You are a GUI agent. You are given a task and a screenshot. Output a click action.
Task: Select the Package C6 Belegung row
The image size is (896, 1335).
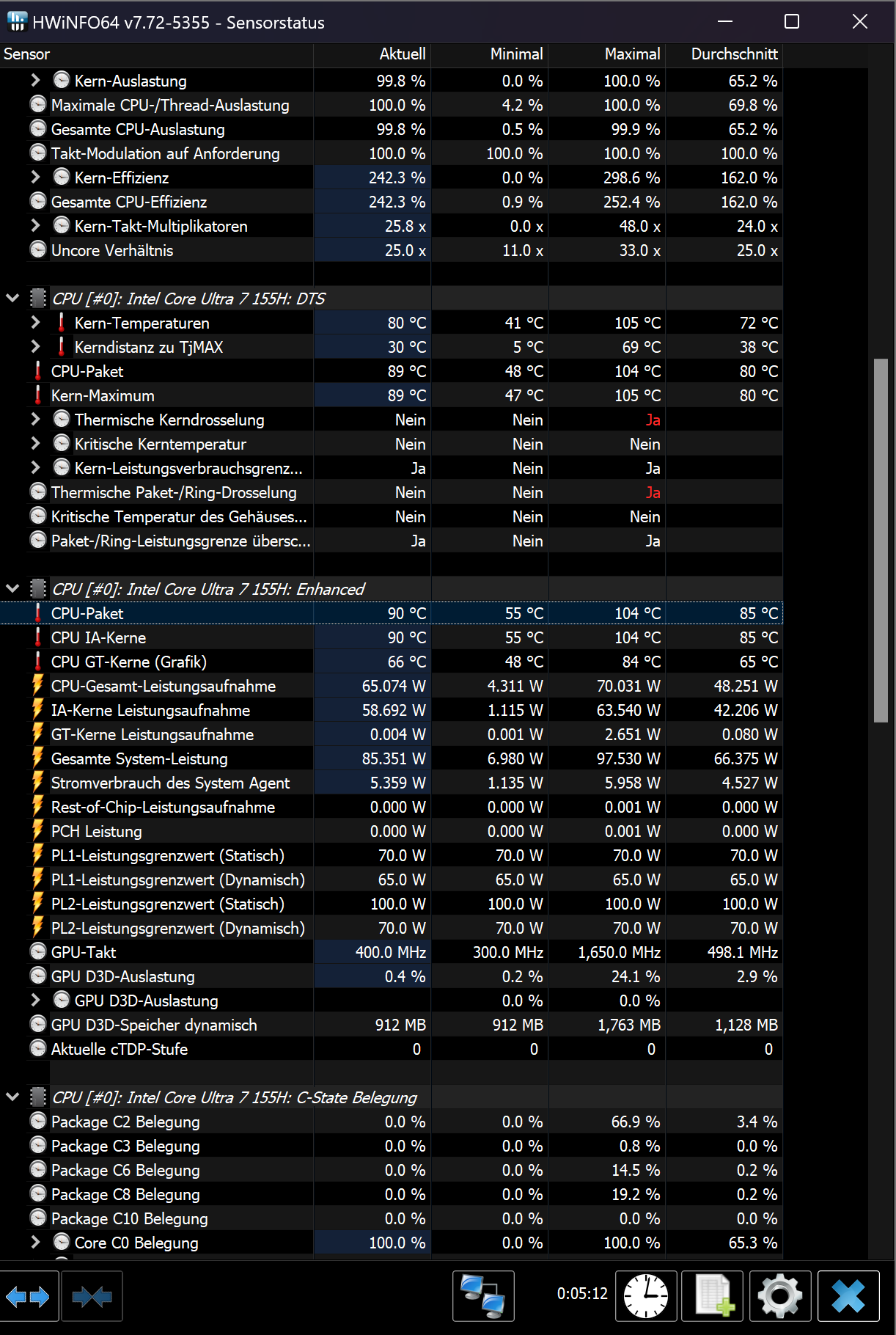tap(392, 1170)
